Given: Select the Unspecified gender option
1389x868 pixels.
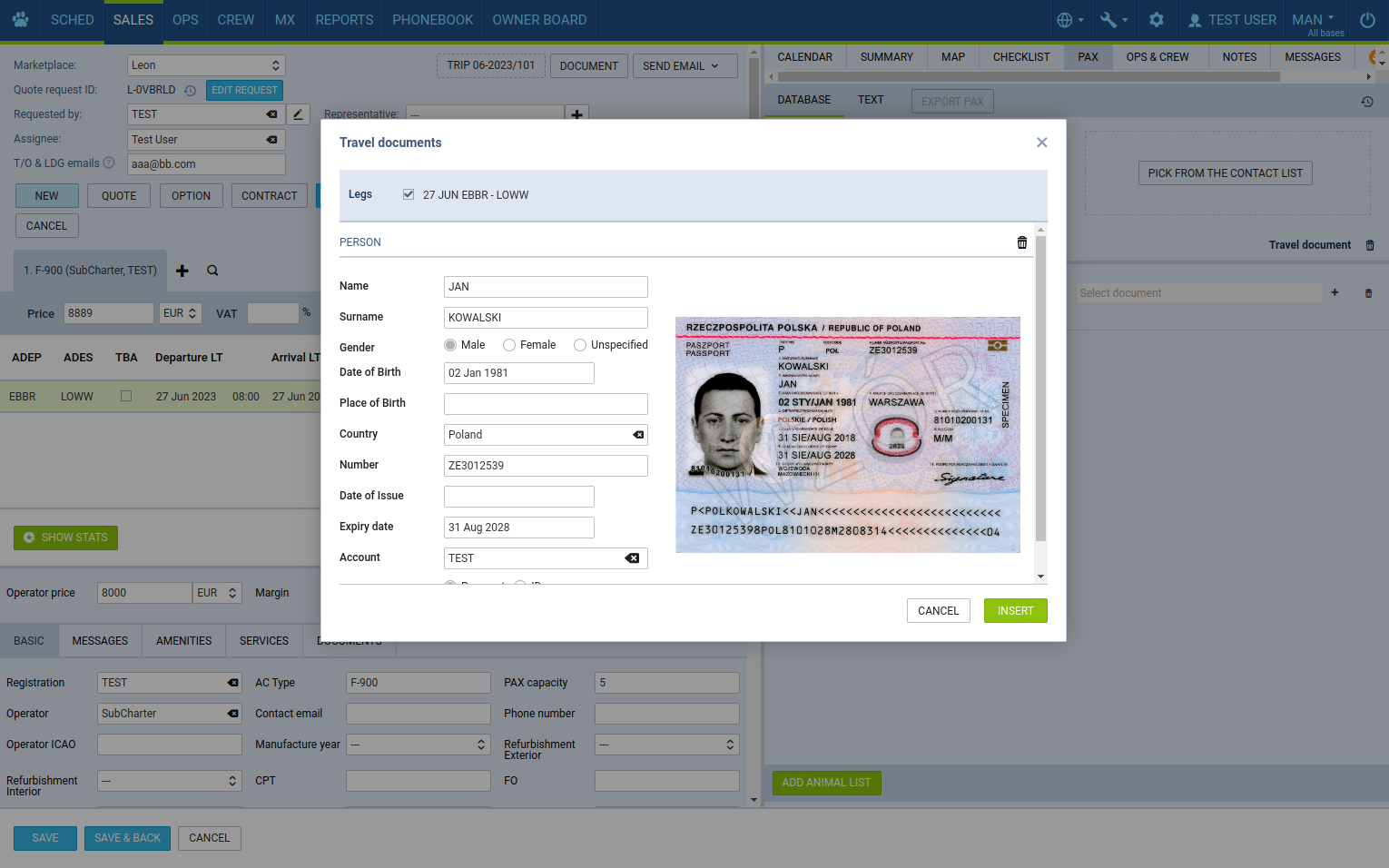Looking at the screenshot, I should pyautogui.click(x=580, y=345).
